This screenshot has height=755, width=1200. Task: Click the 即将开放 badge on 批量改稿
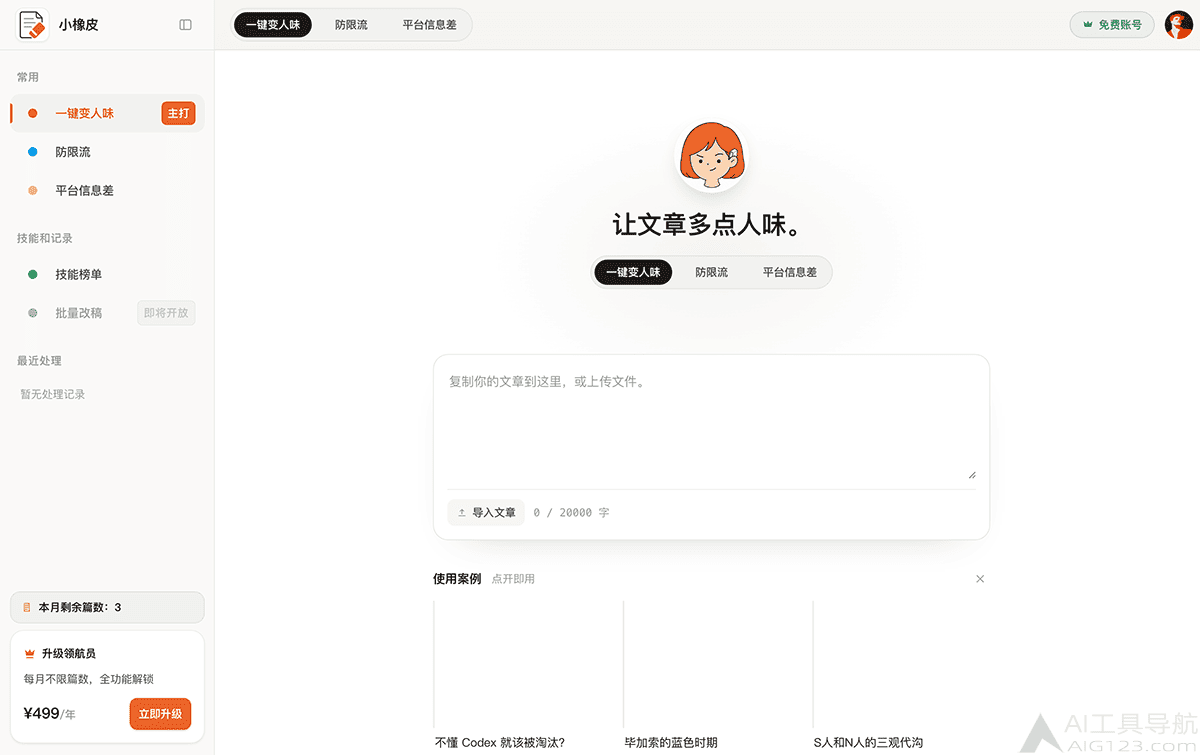coord(165,313)
